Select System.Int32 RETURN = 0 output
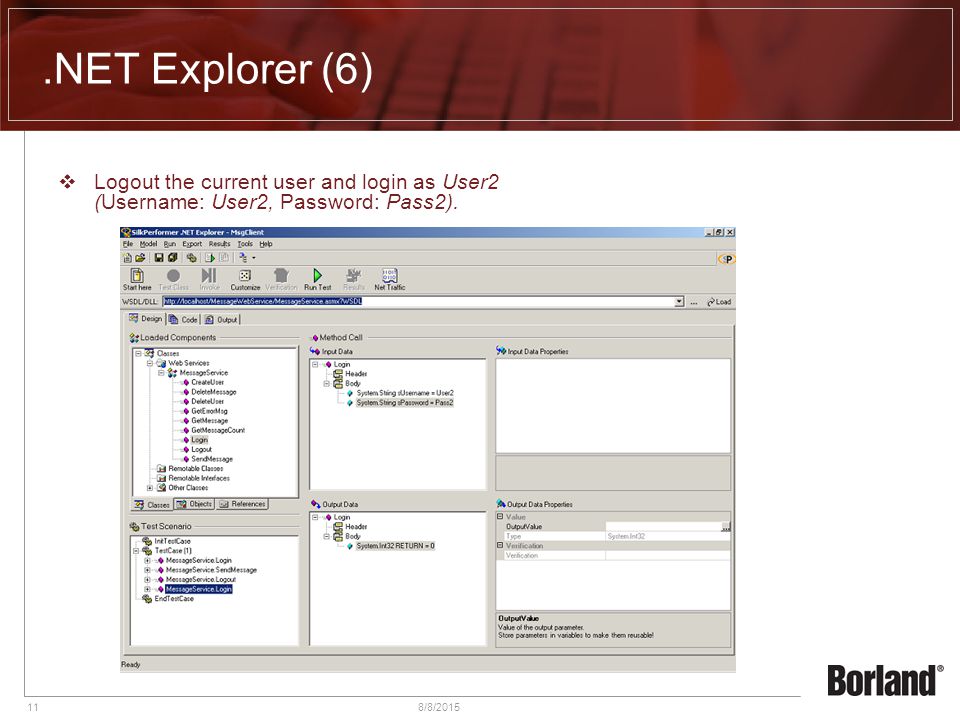The height and width of the screenshot is (720, 960). 395,546
